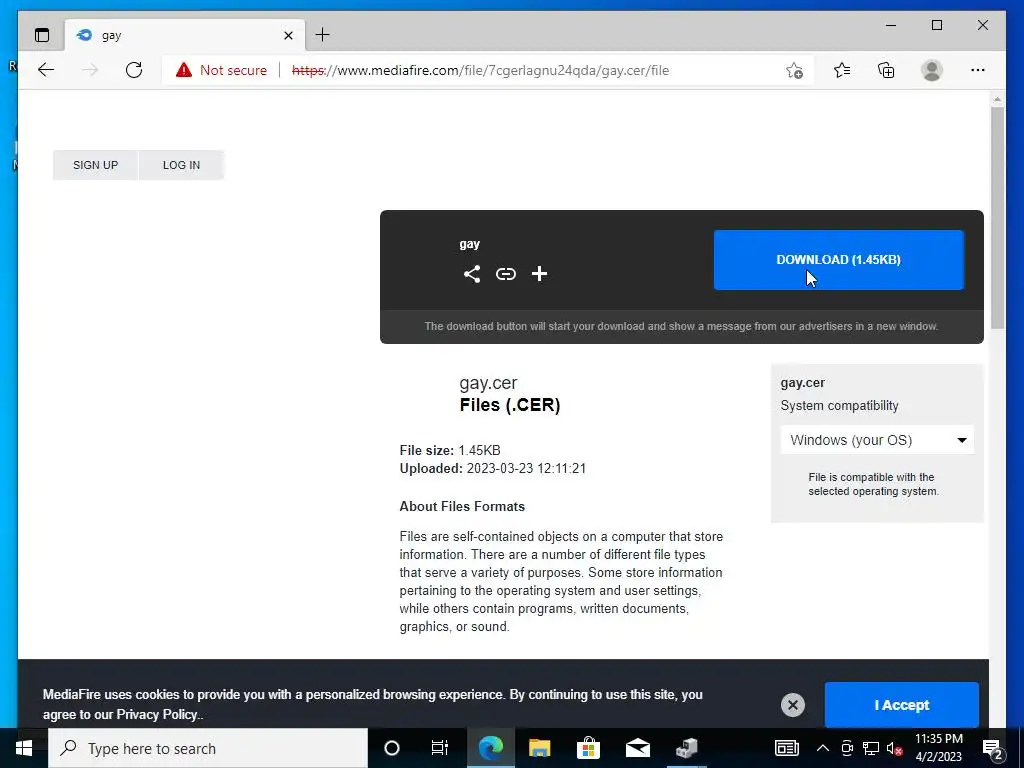Screen dimensions: 1024x768
Task: Click the 'Uploaded: 2023-03-23 12:11:21' text
Action: click(492, 469)
